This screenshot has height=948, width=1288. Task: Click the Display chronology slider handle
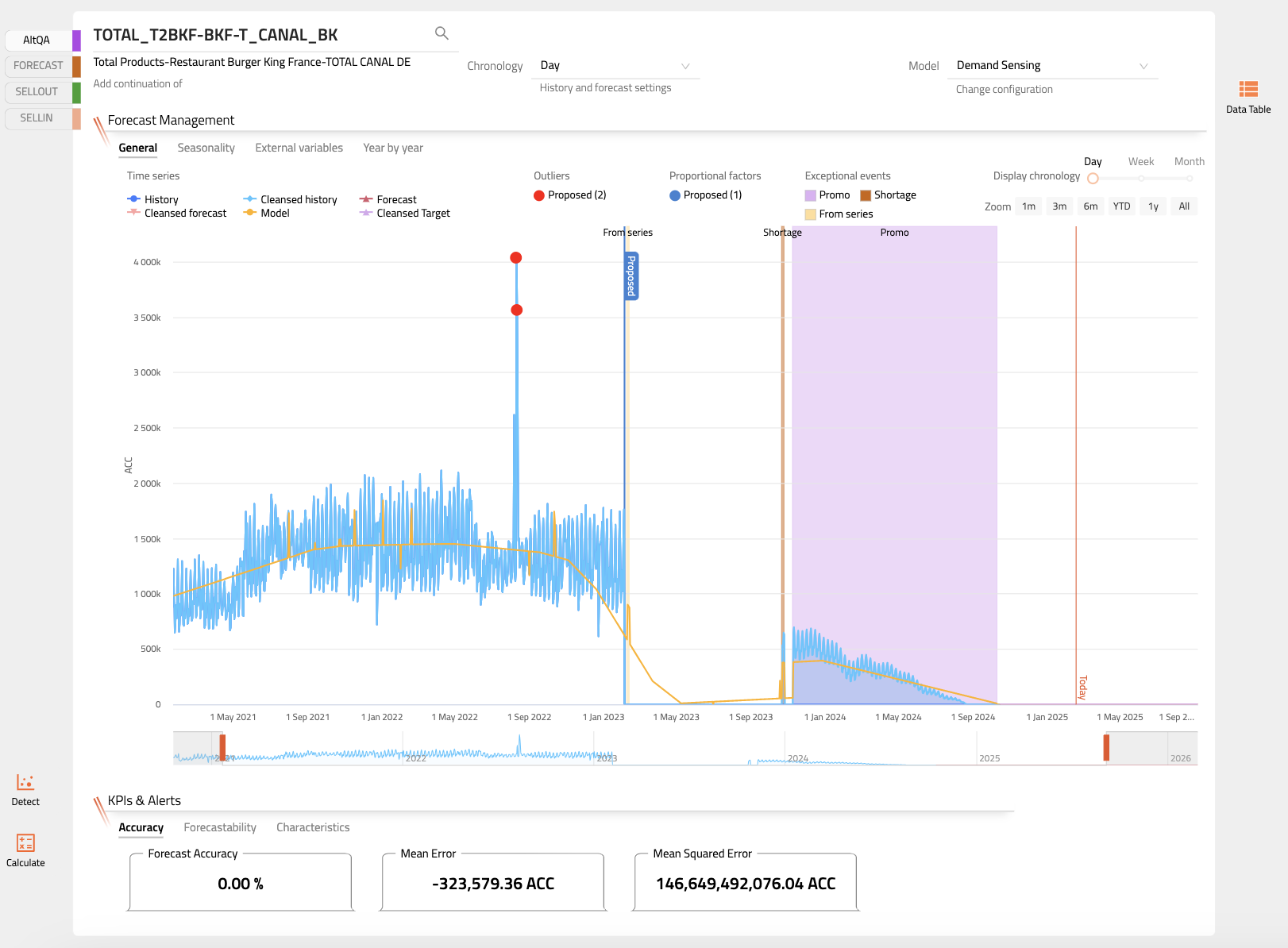pos(1093,179)
